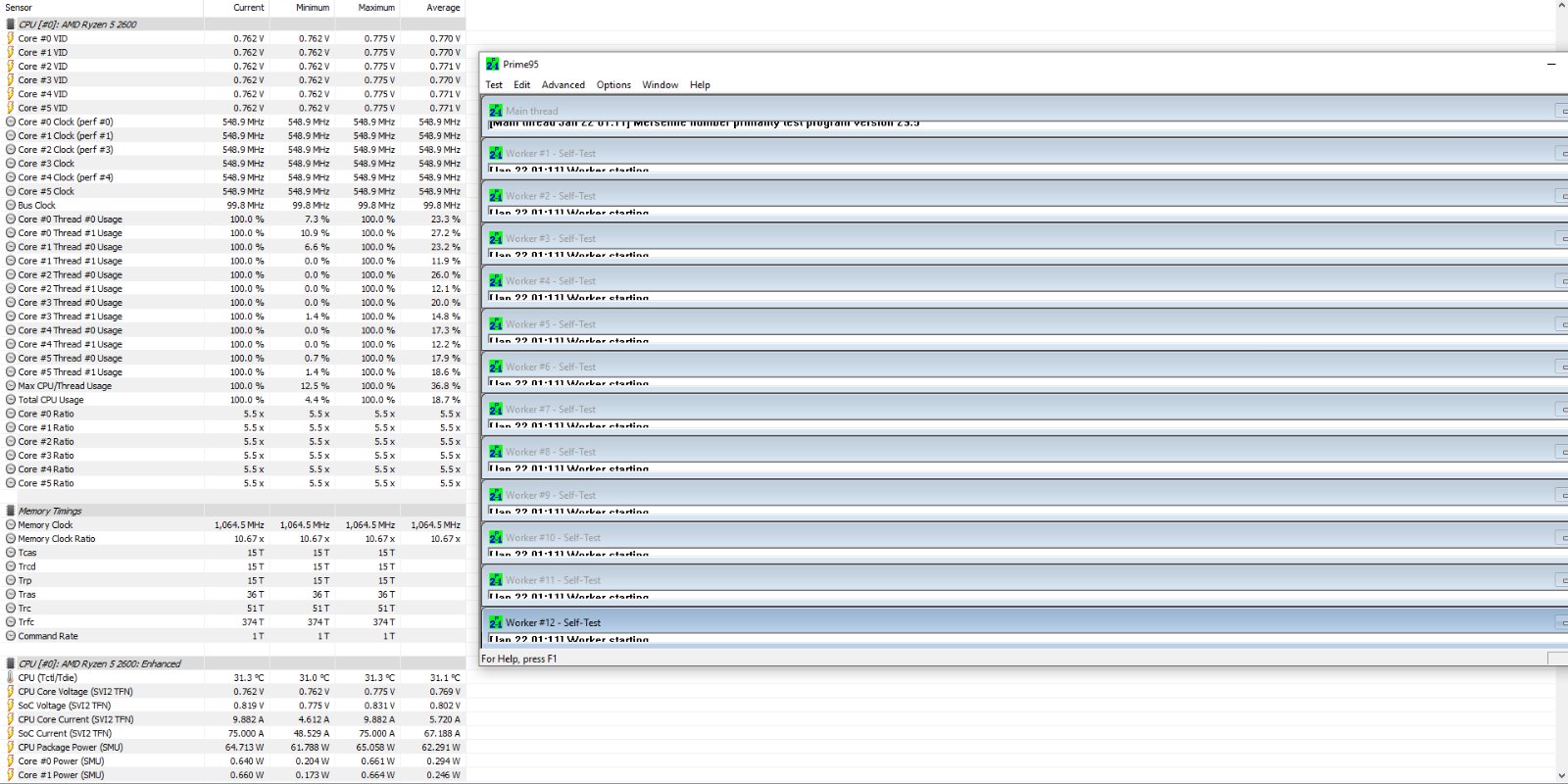
Task: Click the Core #0 VID voltage icon
Action: pyautogui.click(x=11, y=38)
